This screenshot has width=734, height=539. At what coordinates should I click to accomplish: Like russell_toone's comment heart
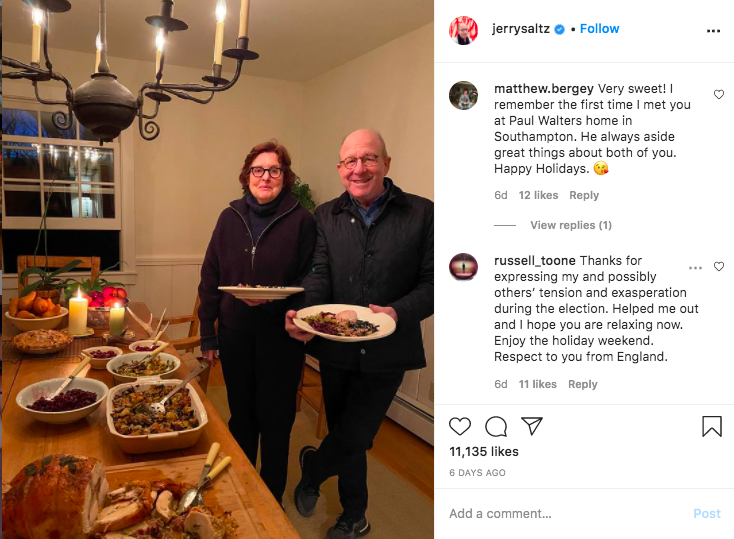[x=719, y=266]
